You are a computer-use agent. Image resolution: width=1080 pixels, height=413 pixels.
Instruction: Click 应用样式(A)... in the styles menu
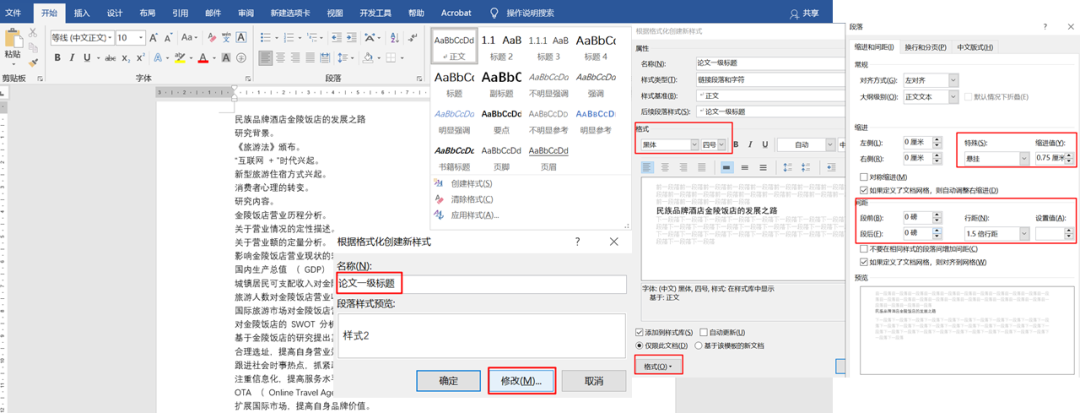click(x=475, y=215)
